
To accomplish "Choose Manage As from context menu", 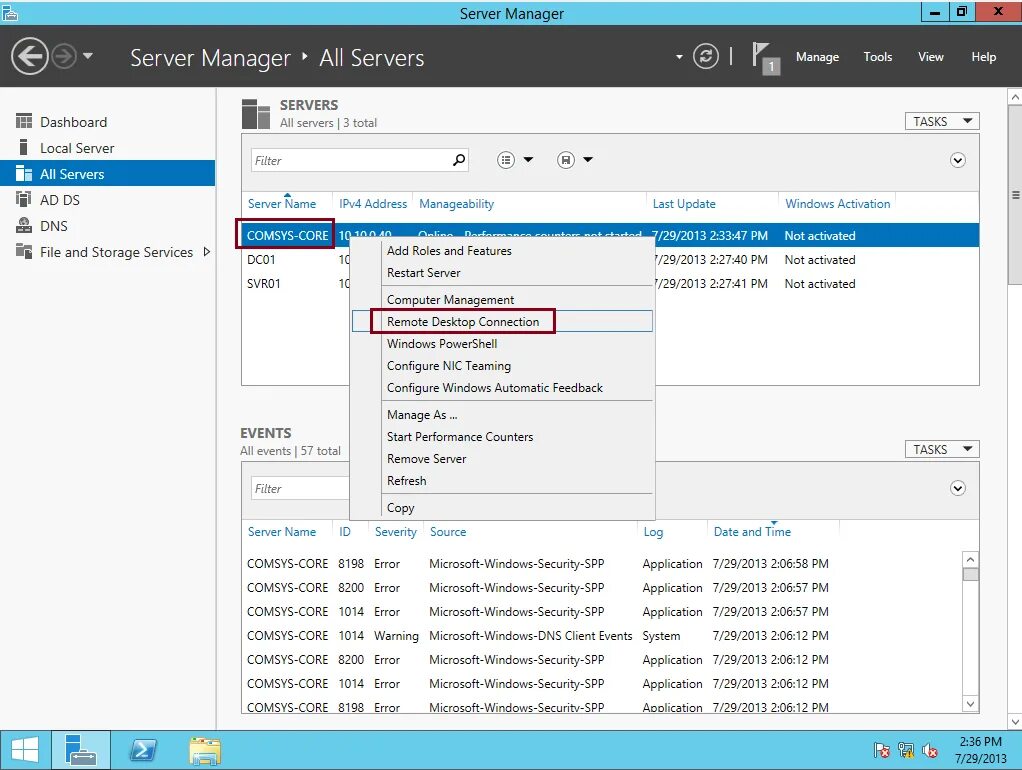I will 502,415.
